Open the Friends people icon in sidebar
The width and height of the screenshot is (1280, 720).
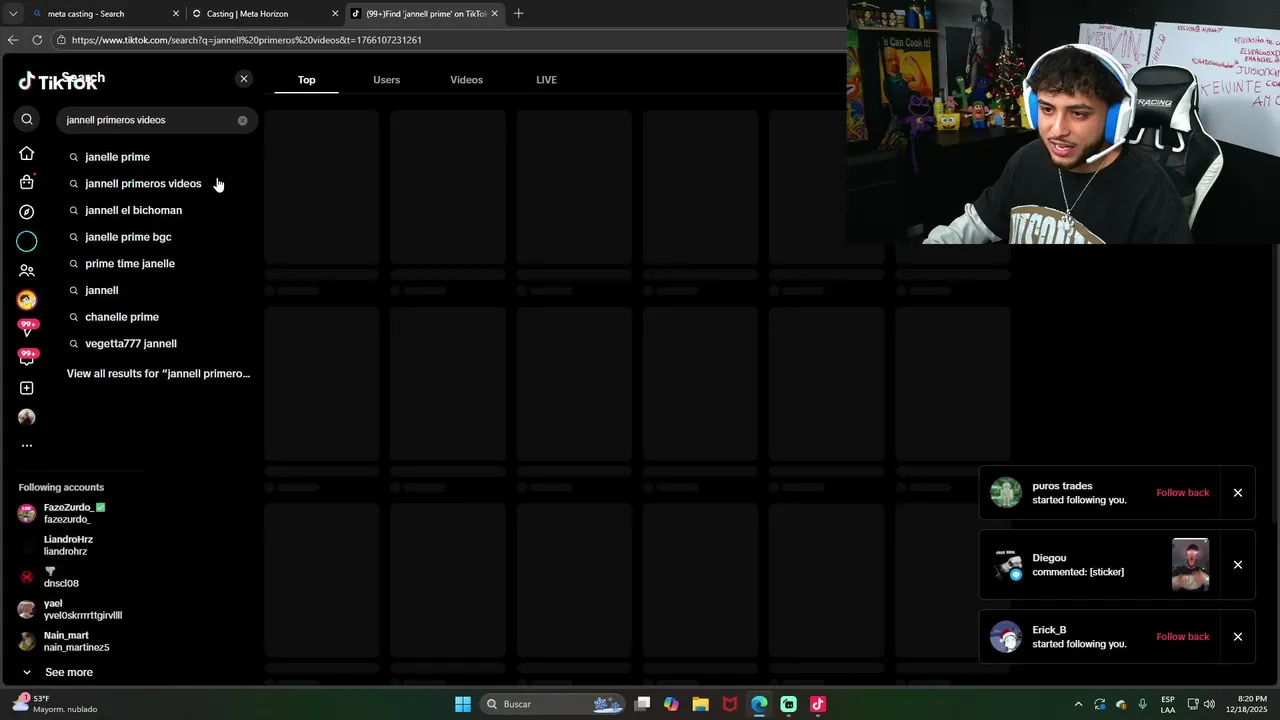(x=27, y=270)
